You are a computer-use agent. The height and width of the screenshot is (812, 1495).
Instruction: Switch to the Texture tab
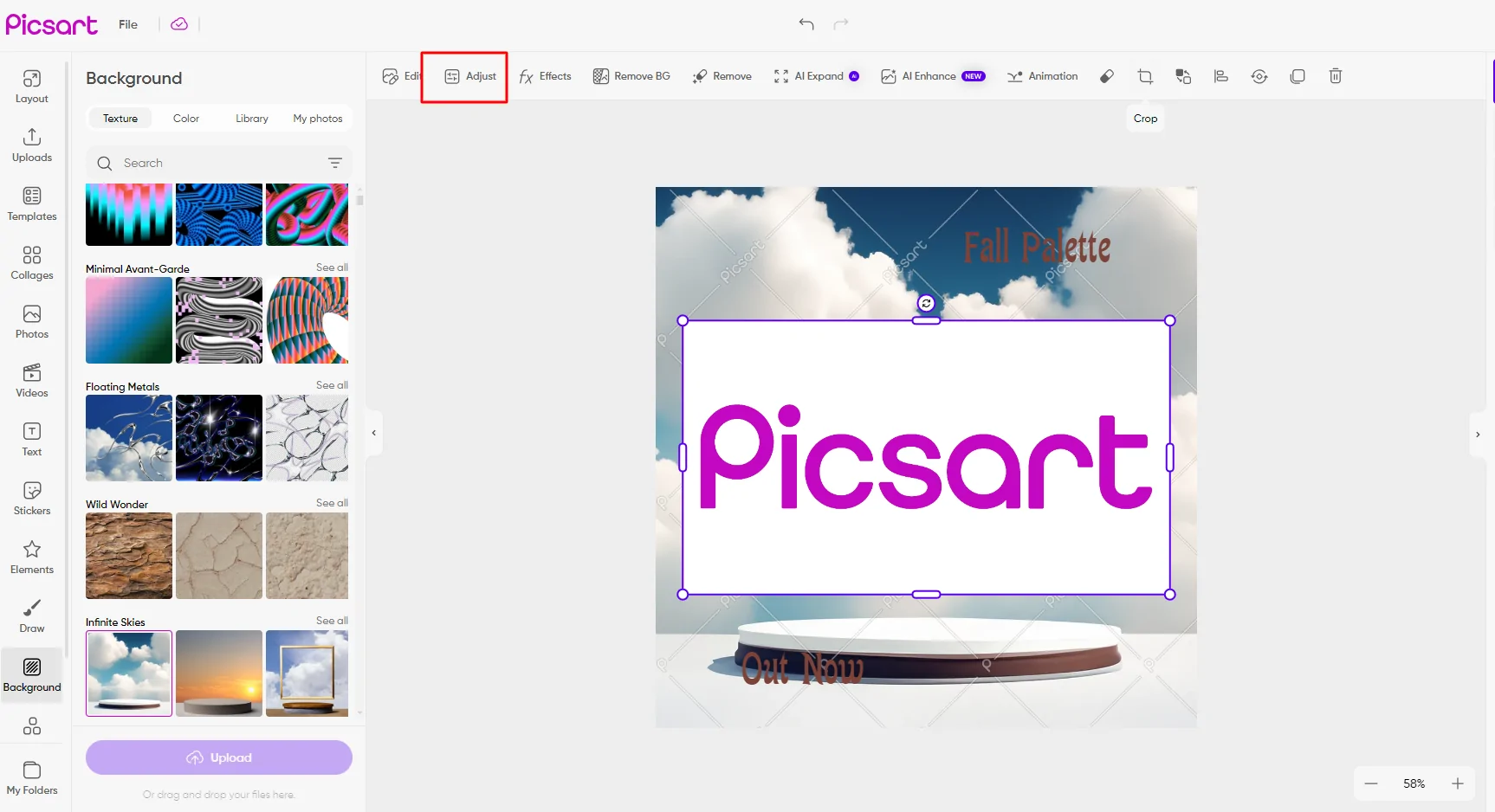(120, 119)
